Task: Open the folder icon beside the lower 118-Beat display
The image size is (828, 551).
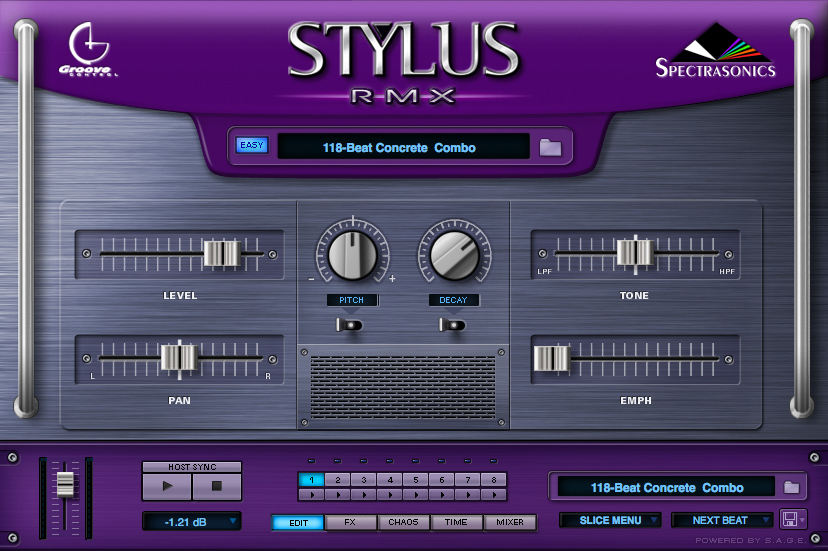Action: 791,487
